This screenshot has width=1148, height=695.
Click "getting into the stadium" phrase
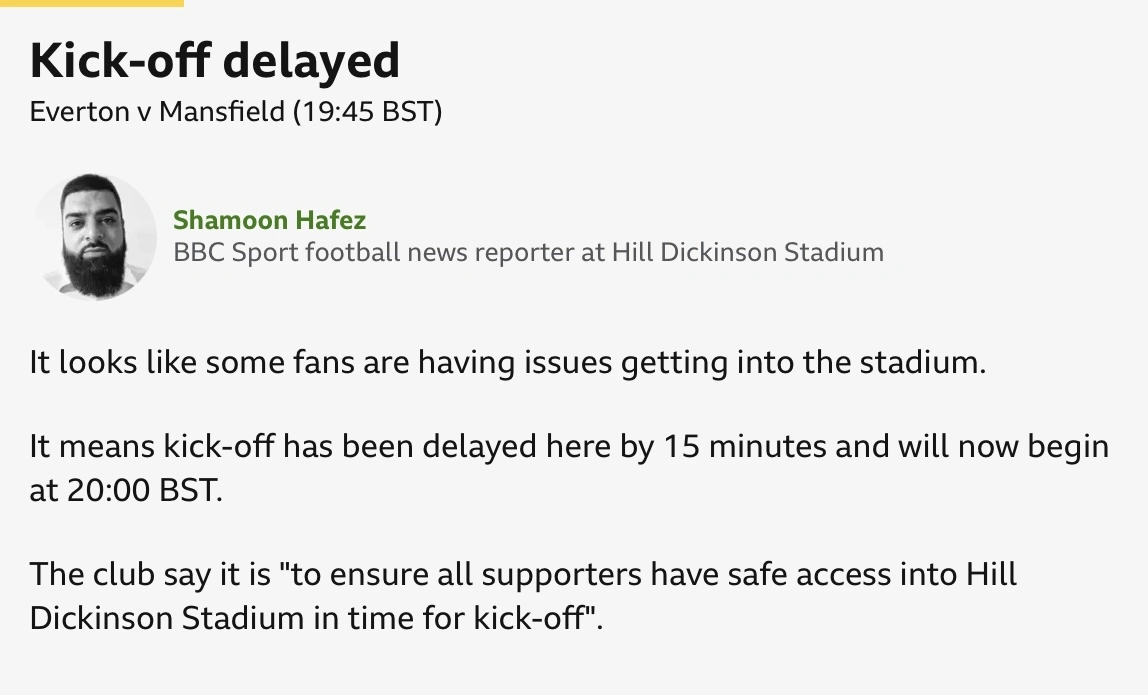(803, 362)
